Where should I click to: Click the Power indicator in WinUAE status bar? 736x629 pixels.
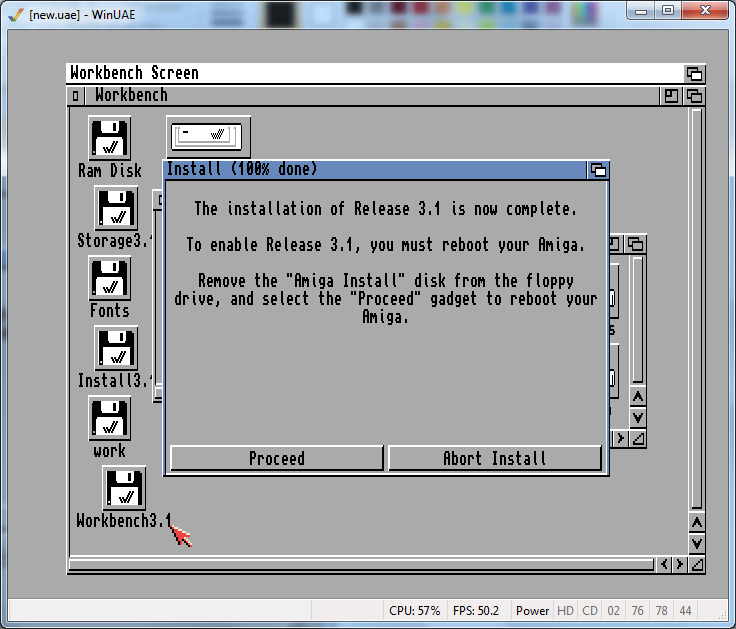(x=532, y=611)
